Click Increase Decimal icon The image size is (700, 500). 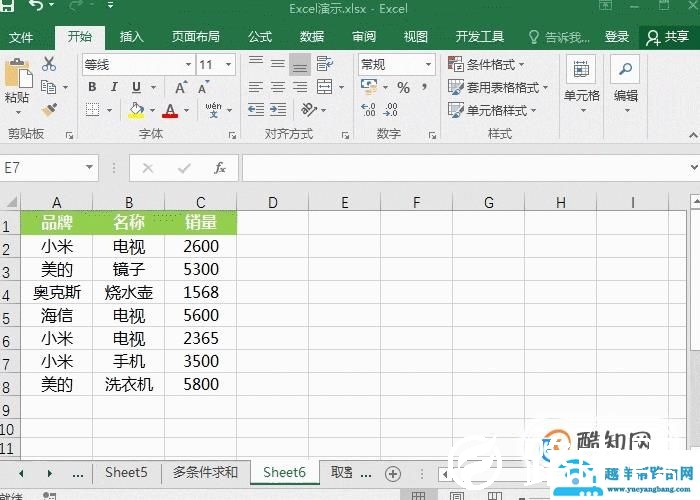tap(368, 110)
